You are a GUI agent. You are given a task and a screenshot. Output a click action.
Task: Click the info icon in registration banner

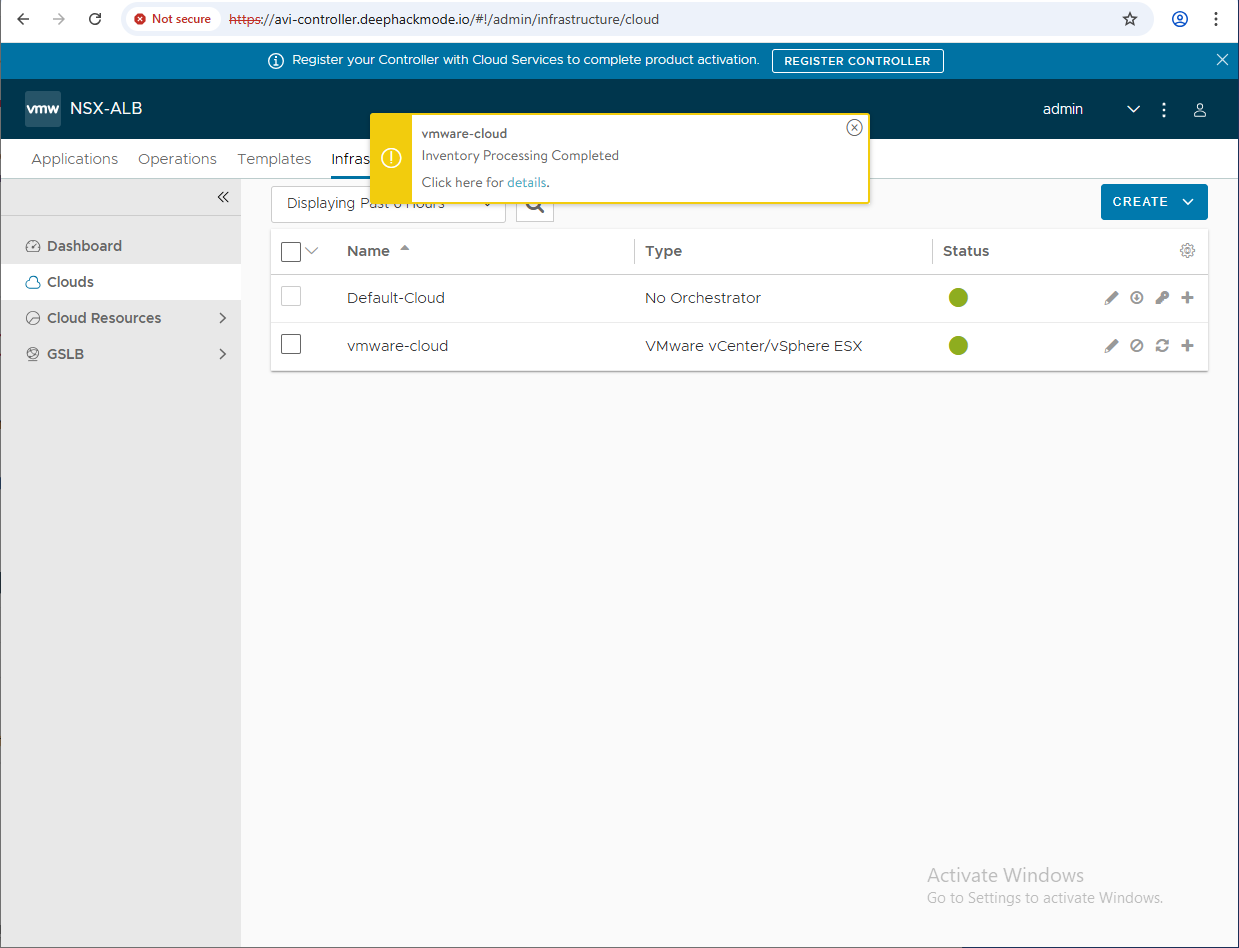pos(276,61)
